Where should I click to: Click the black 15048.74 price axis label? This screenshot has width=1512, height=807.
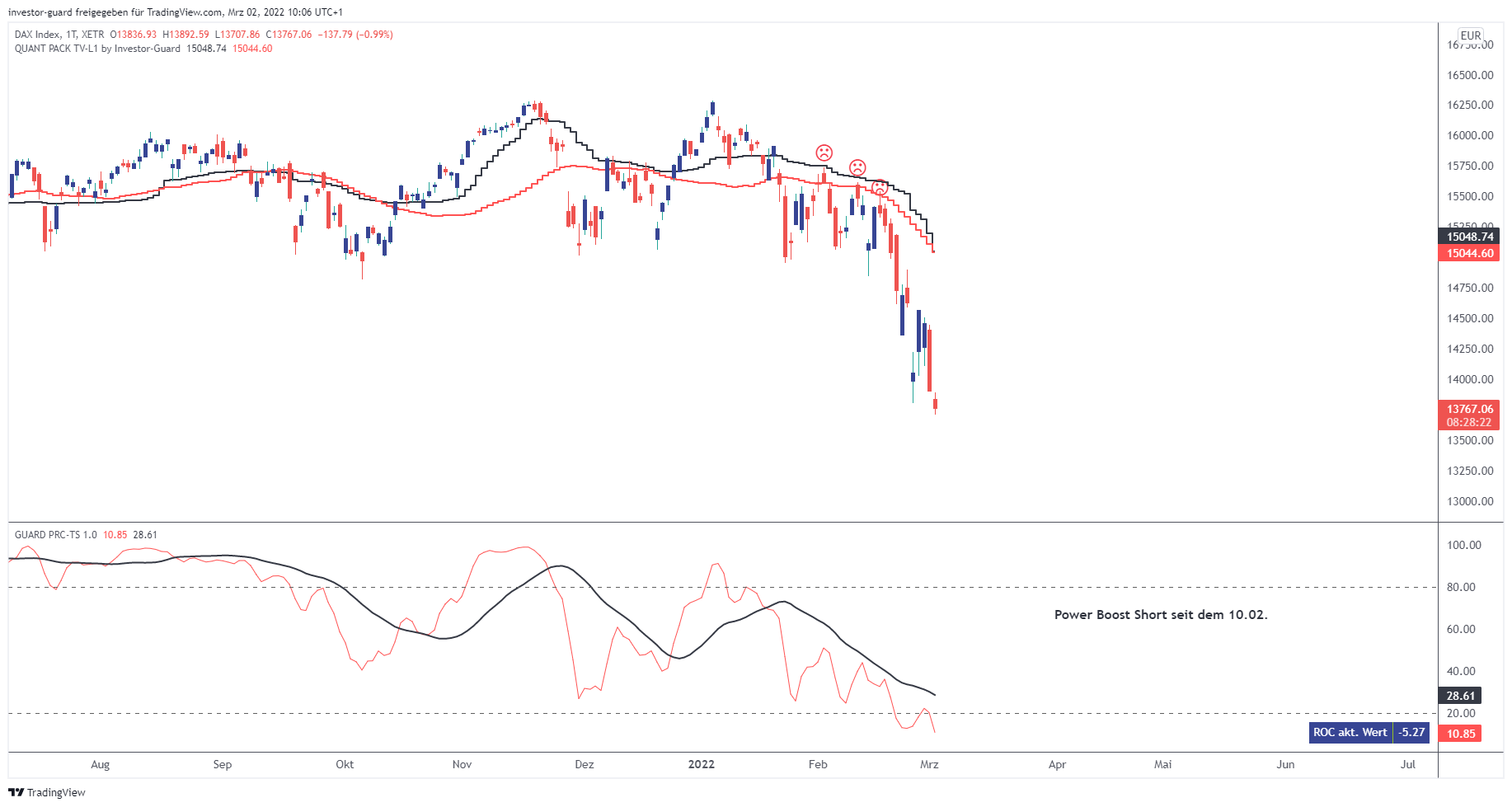click(1469, 237)
